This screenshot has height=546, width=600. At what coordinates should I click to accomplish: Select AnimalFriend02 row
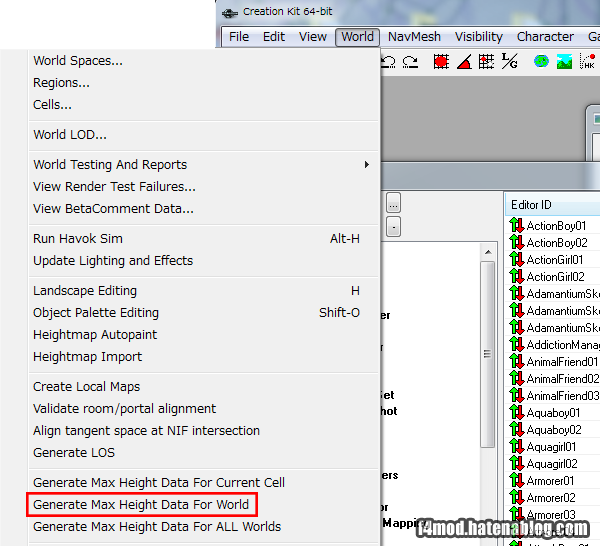click(553, 379)
